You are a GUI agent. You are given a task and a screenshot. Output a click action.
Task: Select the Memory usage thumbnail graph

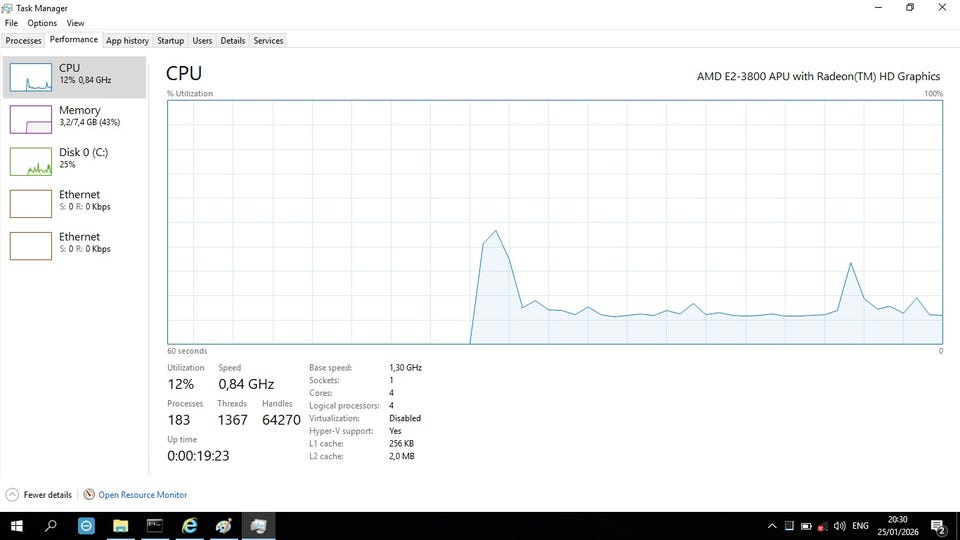click(x=31, y=119)
